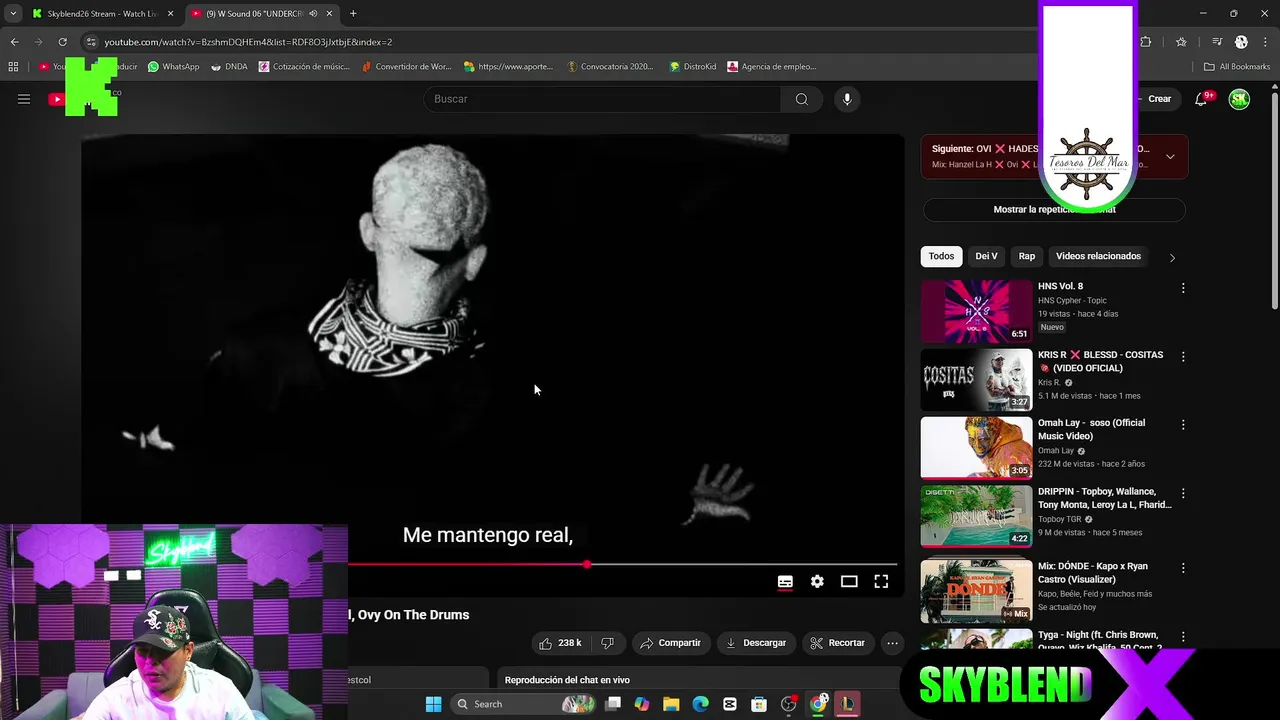Switch the player to theater mode

849,582
